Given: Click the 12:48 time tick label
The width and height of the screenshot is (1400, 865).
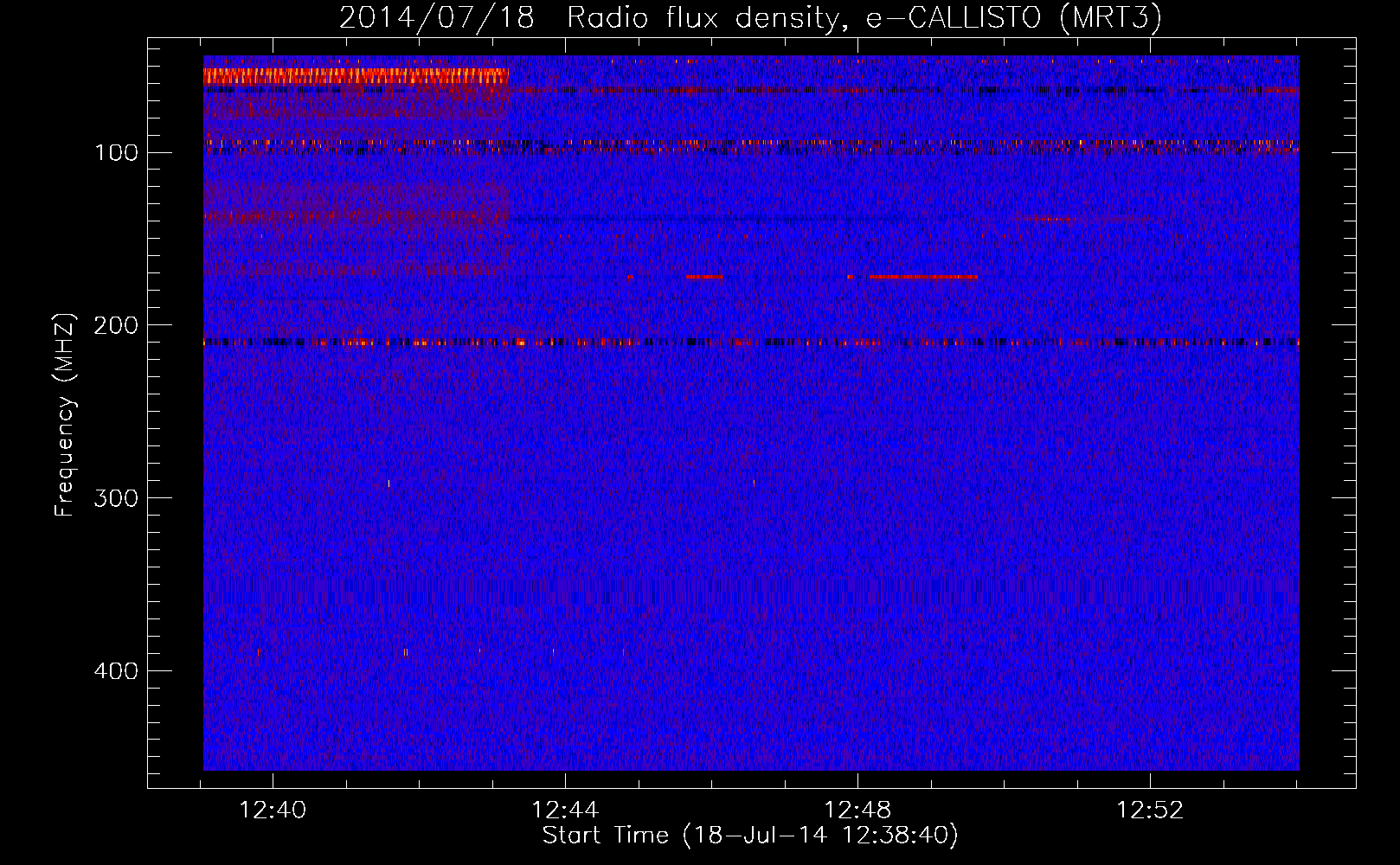Looking at the screenshot, I should [857, 811].
